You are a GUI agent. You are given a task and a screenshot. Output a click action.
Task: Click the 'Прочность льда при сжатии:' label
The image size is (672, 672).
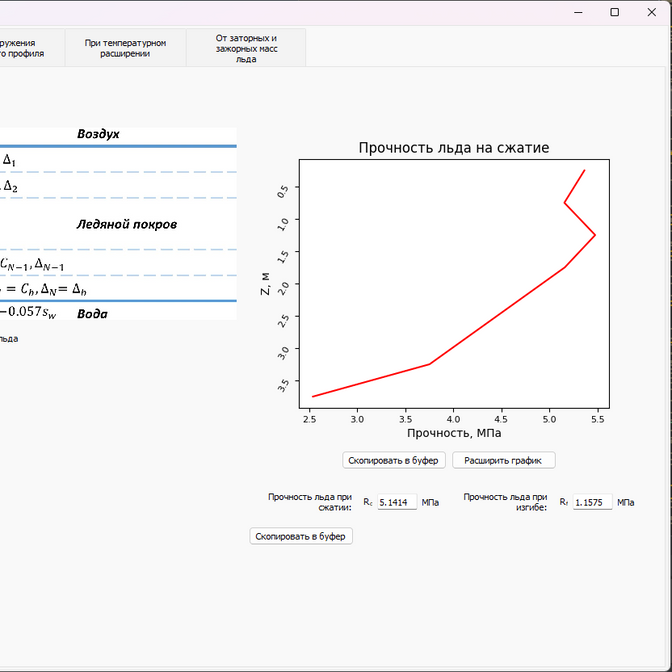click(310, 502)
